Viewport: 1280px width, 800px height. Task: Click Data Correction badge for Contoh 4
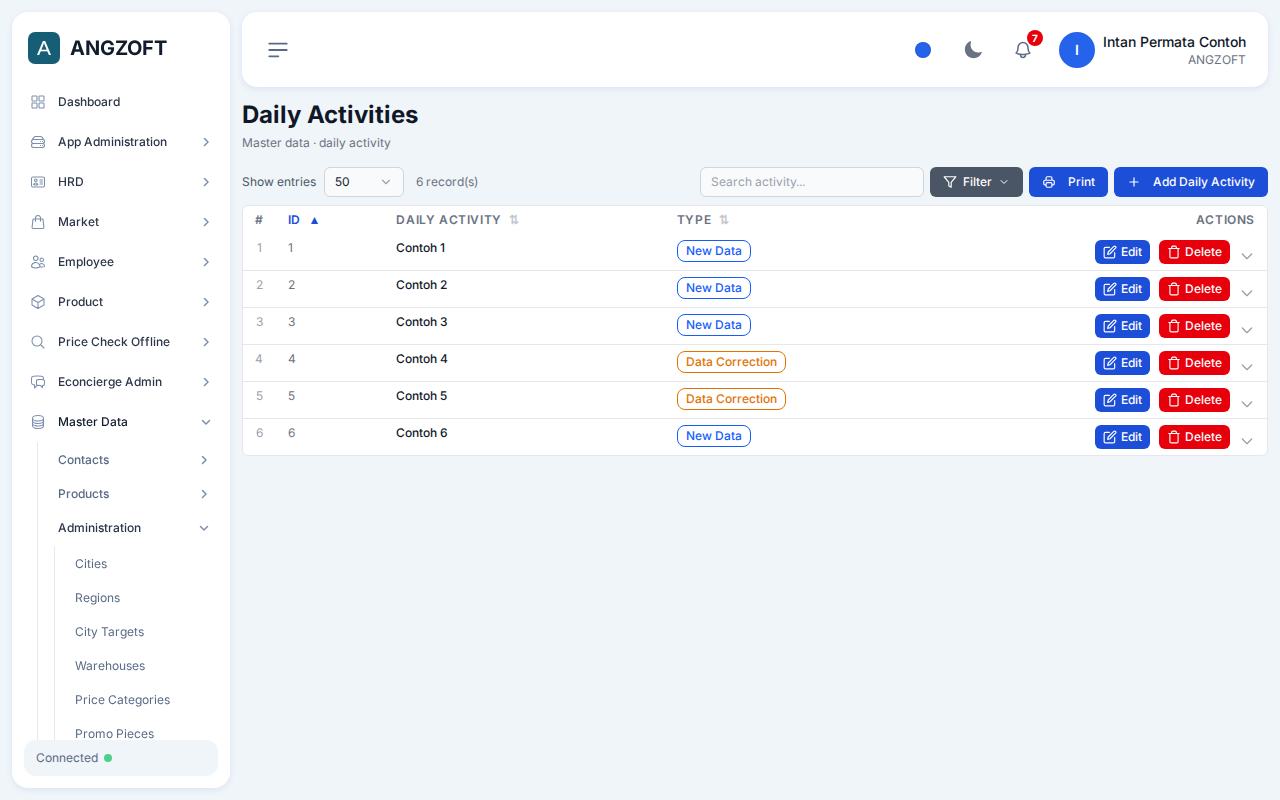pyautogui.click(x=731, y=362)
